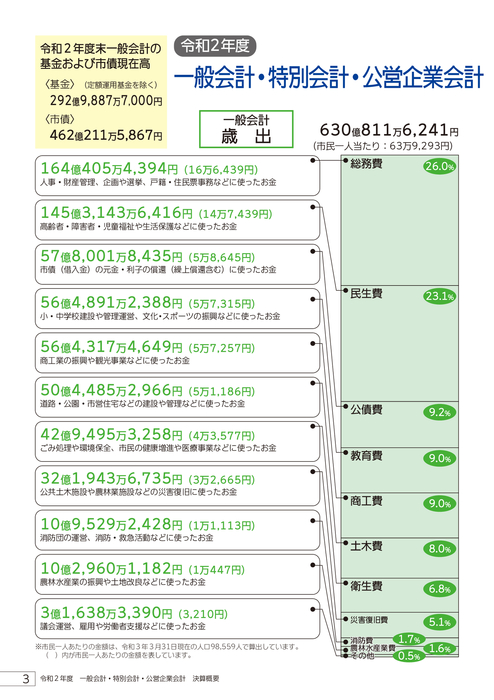This screenshot has height=700, width=494.
Task: Select the 56億4,891万2,388円 education box
Action: click(178, 308)
